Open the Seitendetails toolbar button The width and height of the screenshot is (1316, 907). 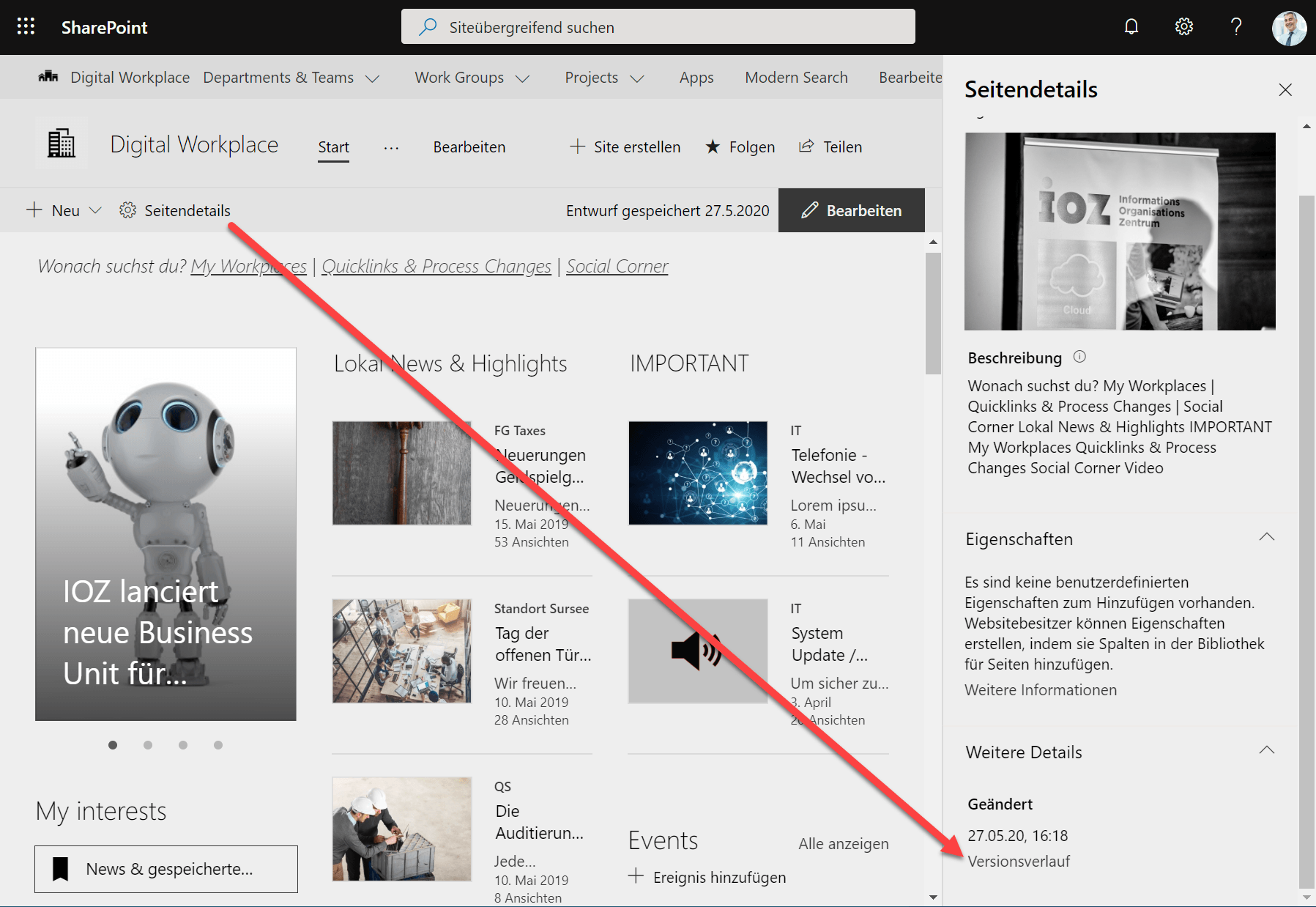[x=175, y=210]
